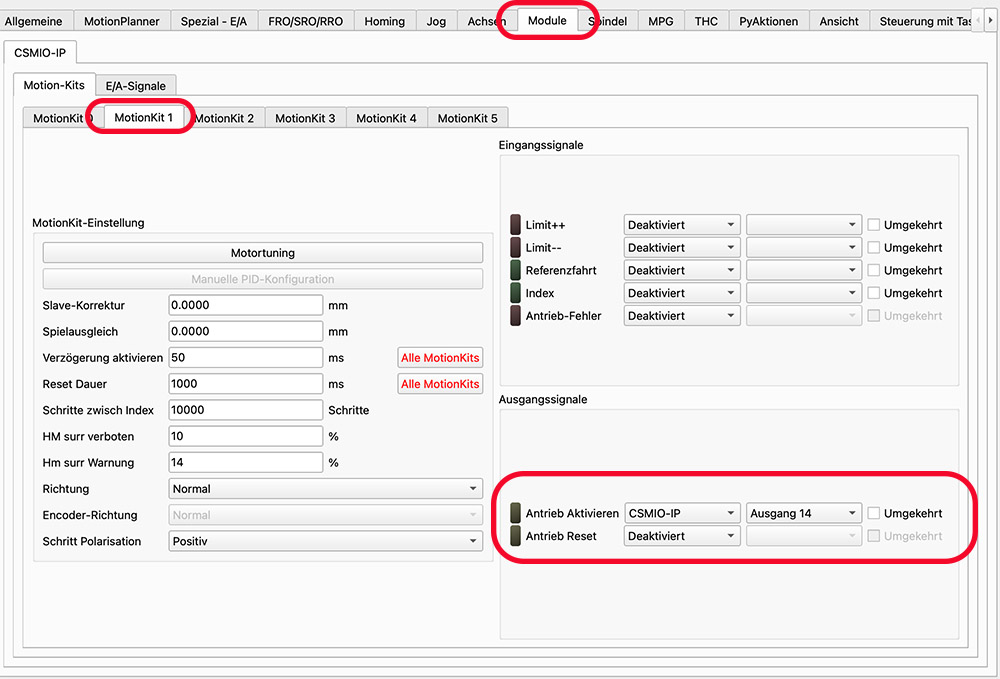The height and width of the screenshot is (679, 1000).
Task: Click the Antrieb Aktivieren status indicator
Action: pyautogui.click(x=516, y=513)
